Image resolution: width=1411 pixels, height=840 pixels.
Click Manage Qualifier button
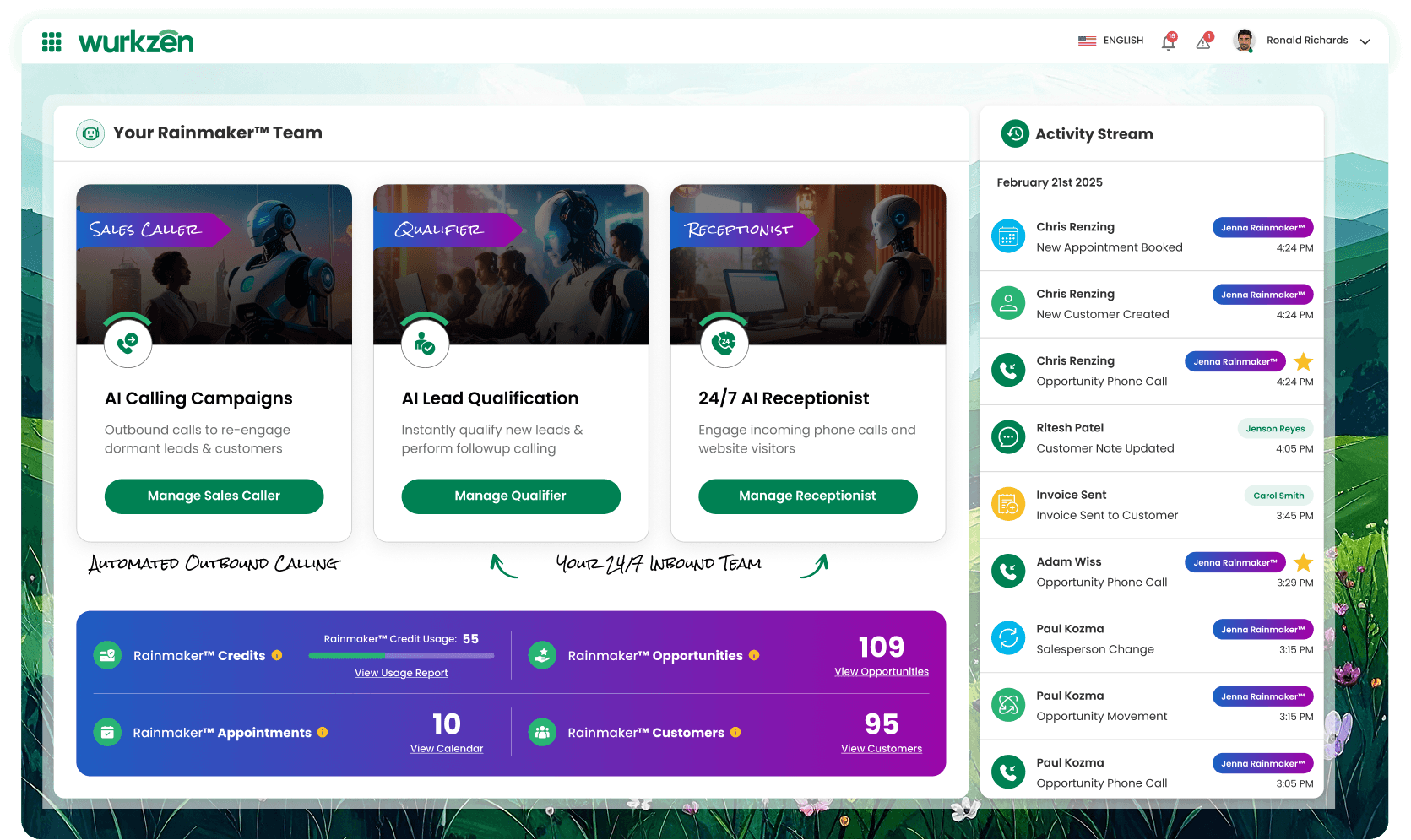(511, 496)
